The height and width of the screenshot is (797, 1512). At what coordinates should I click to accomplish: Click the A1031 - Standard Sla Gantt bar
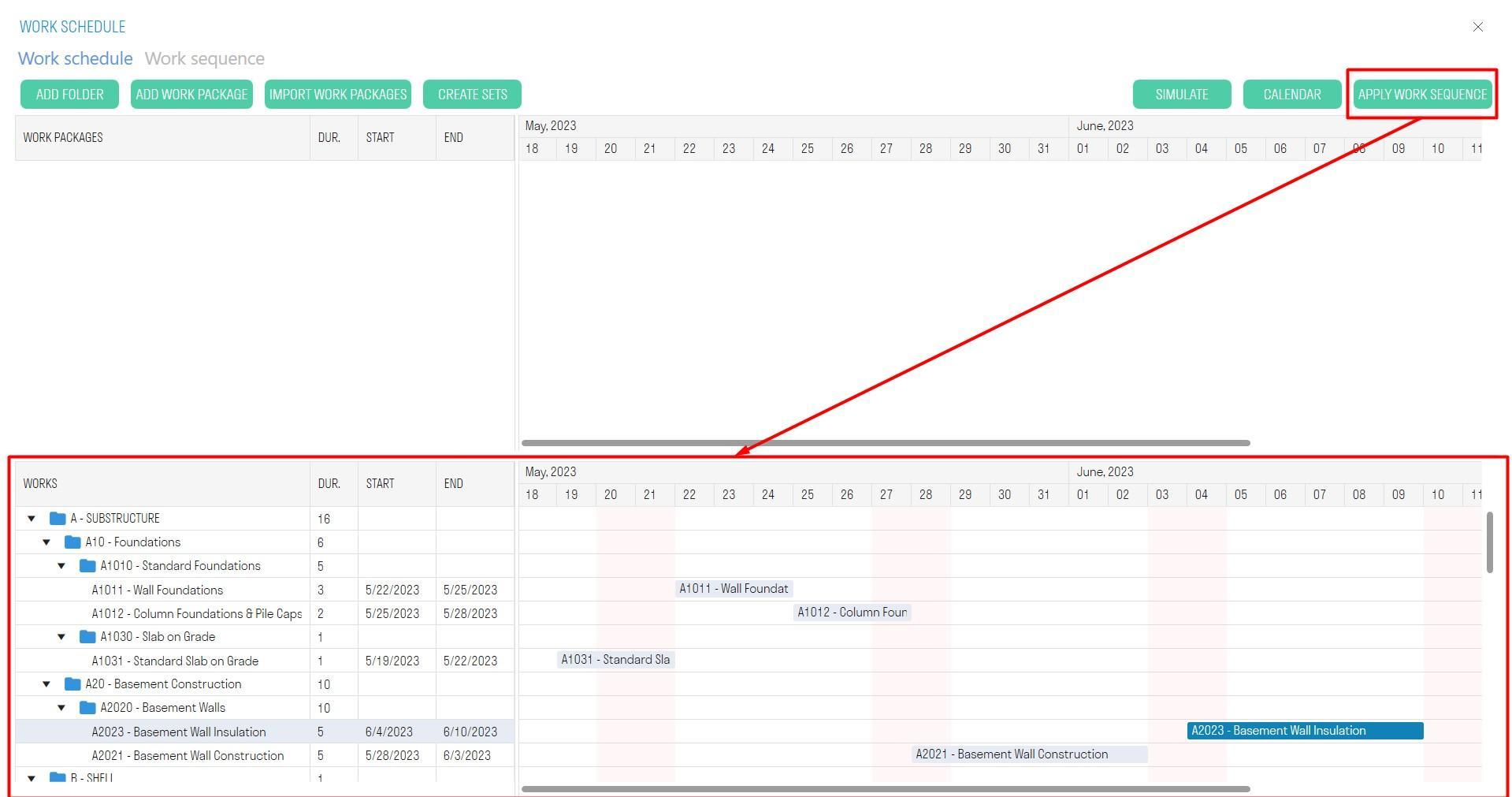tap(615, 660)
